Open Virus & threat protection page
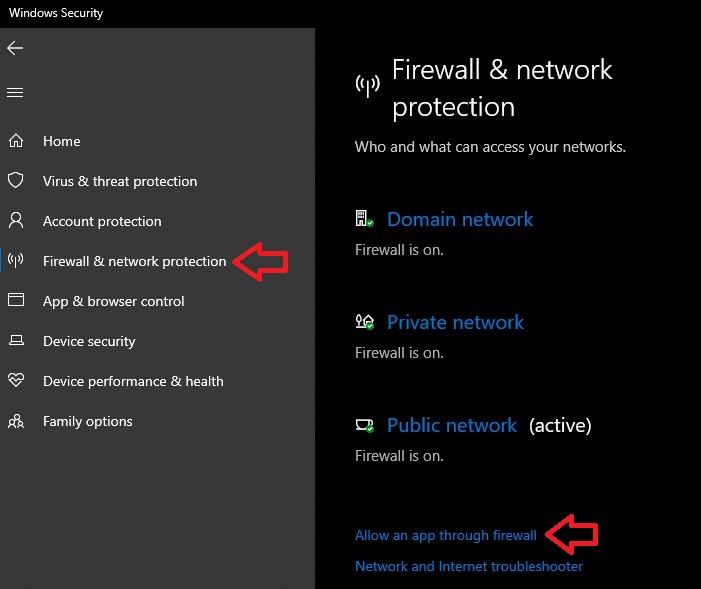The height and width of the screenshot is (589, 701). 120,181
